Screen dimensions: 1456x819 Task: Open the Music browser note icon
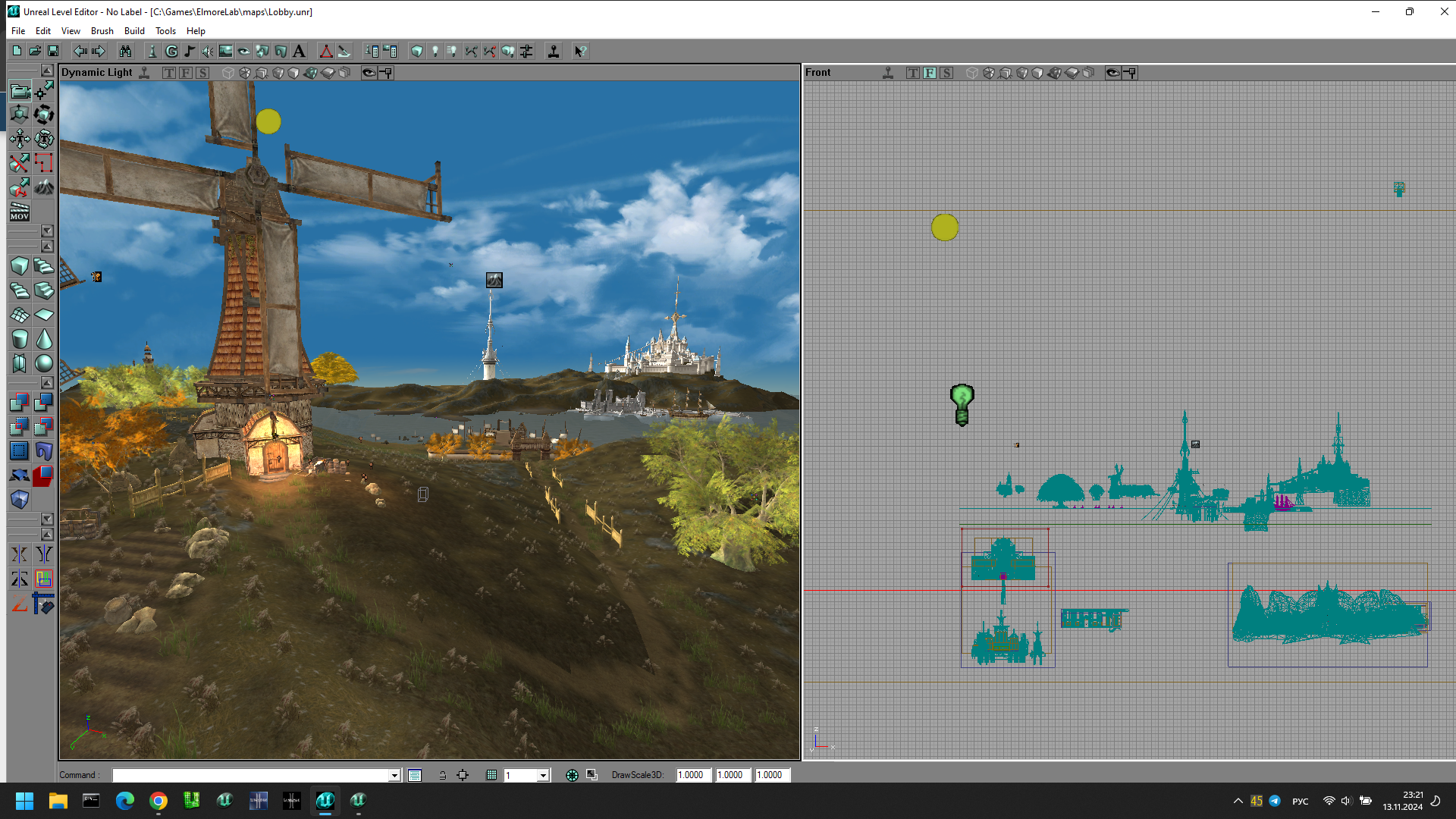click(x=190, y=51)
